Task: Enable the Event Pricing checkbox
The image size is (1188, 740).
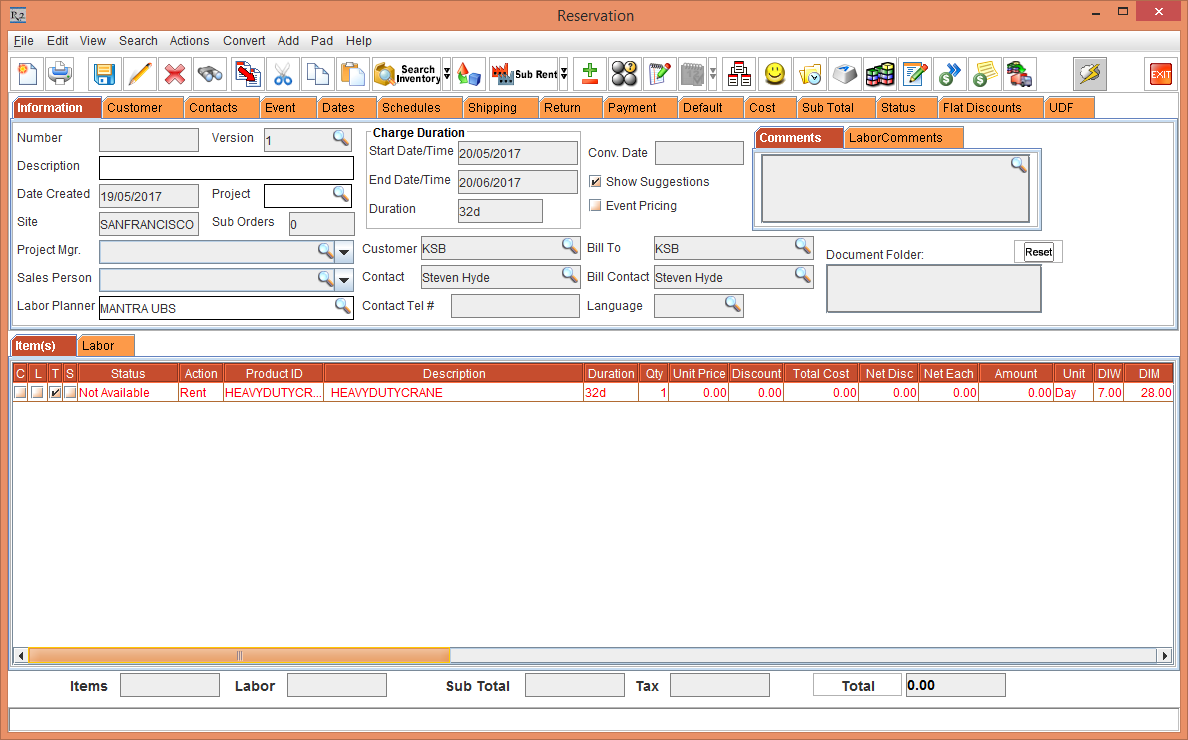Action: click(595, 206)
